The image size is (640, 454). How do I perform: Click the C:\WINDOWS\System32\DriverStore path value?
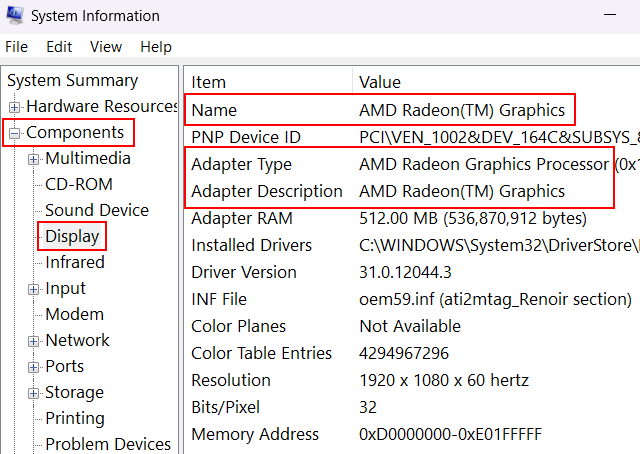[499, 245]
